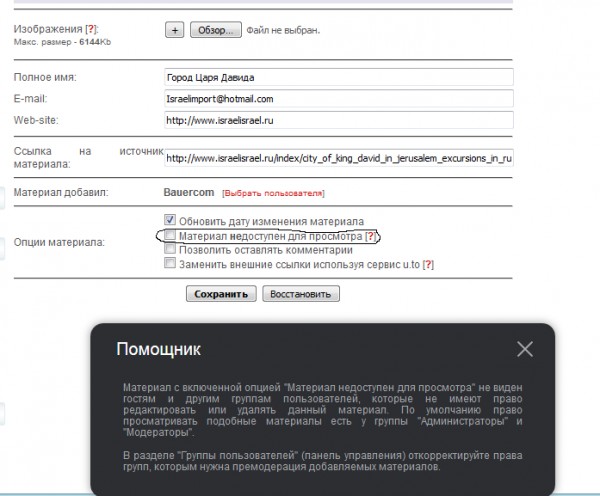Enable Позволить оставлять комментарии checkbox
The image size is (600, 496).
click(x=170, y=249)
